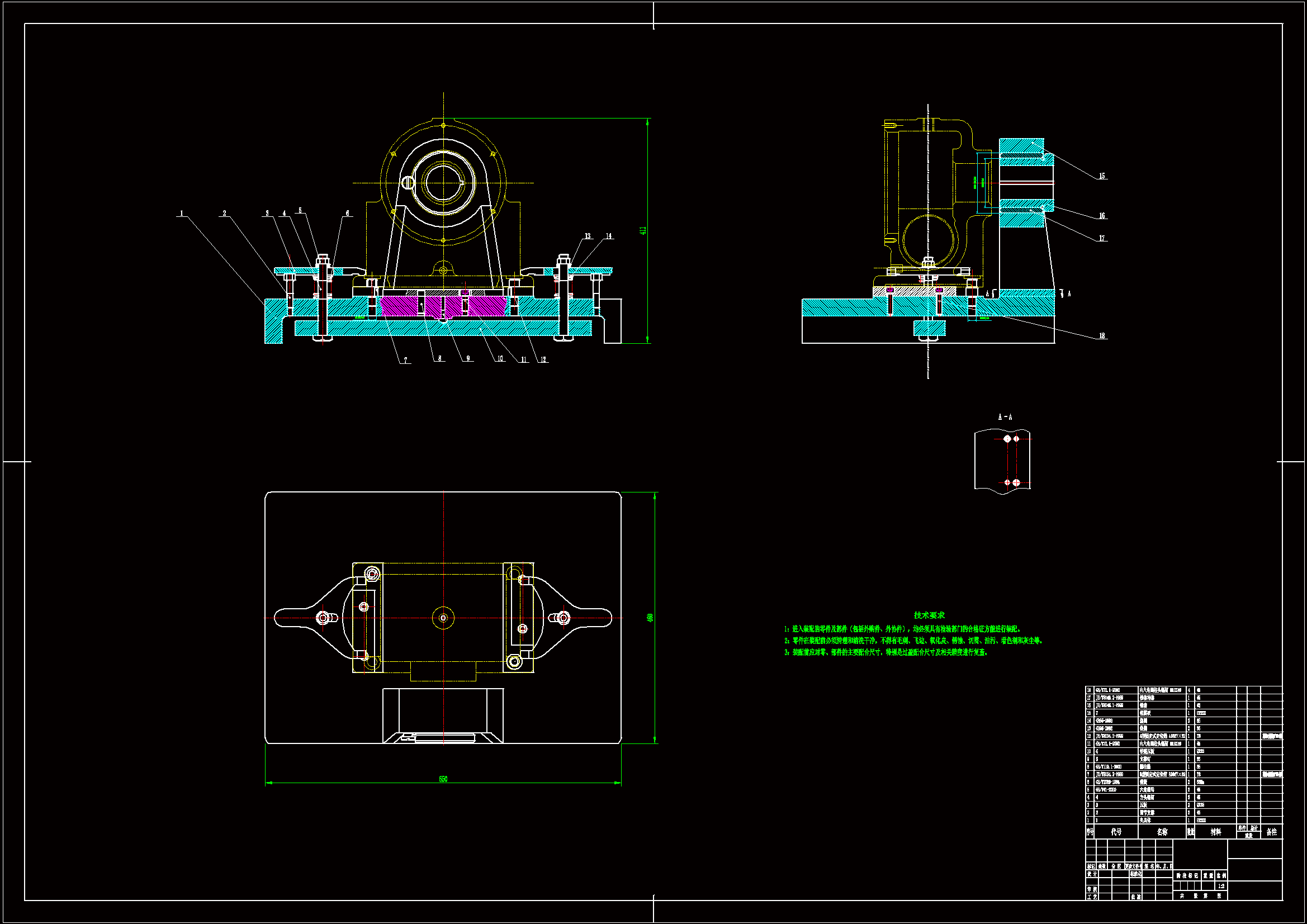Click the 名称 column header cell

click(x=1162, y=832)
